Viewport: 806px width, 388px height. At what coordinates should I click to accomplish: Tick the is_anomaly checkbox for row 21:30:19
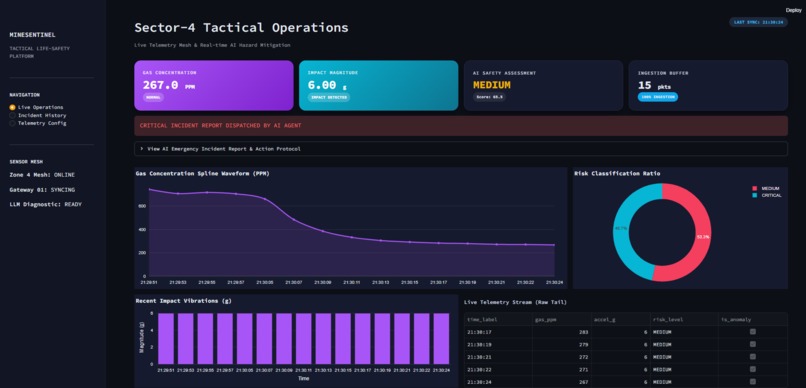tap(753, 344)
